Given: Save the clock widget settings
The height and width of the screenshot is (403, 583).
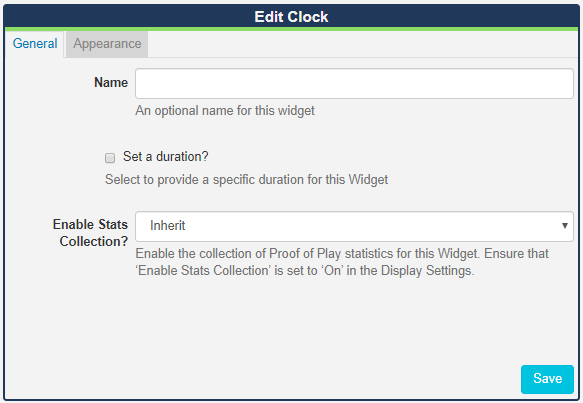Looking at the screenshot, I should (547, 379).
